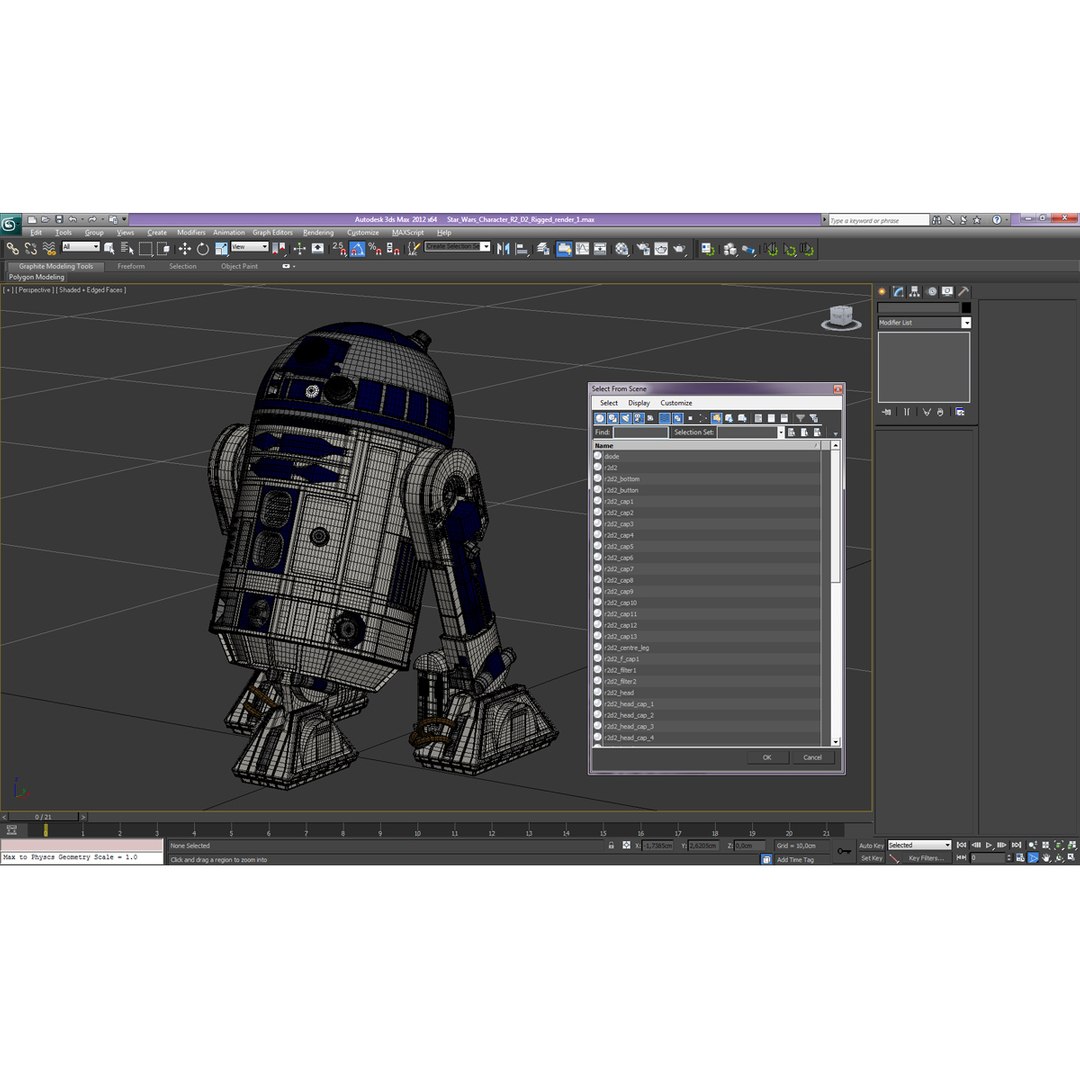Activate the Select and Rotate tool
Screen dimensions: 1080x1080
[x=202, y=249]
